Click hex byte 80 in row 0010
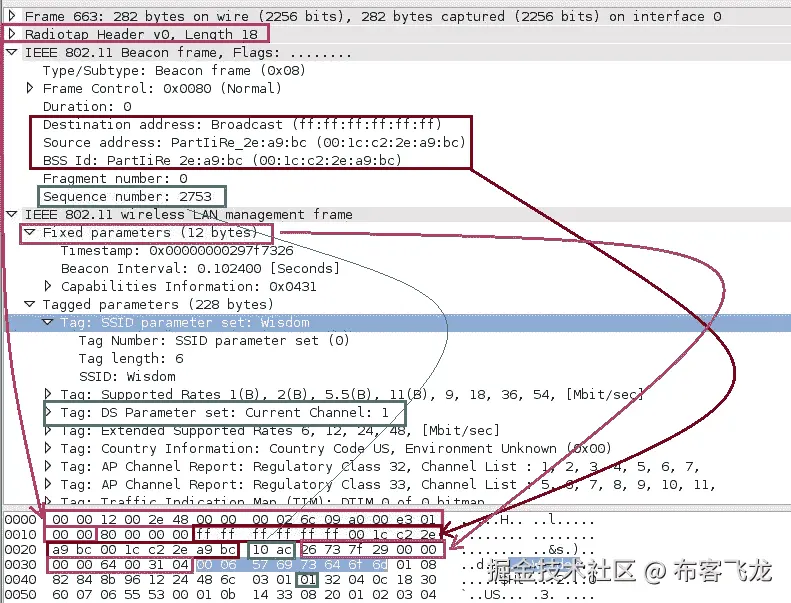 (x=108, y=534)
